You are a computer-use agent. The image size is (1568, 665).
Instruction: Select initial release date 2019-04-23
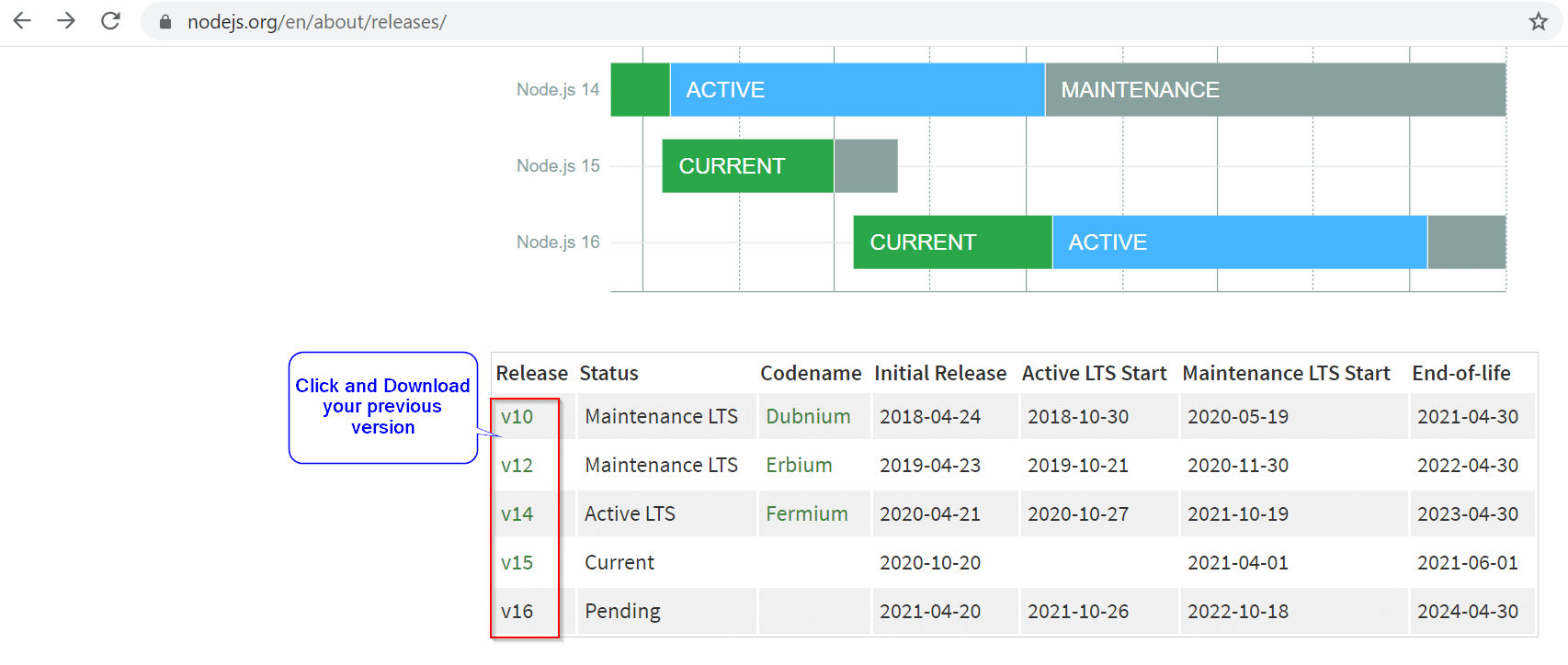[x=930, y=466]
